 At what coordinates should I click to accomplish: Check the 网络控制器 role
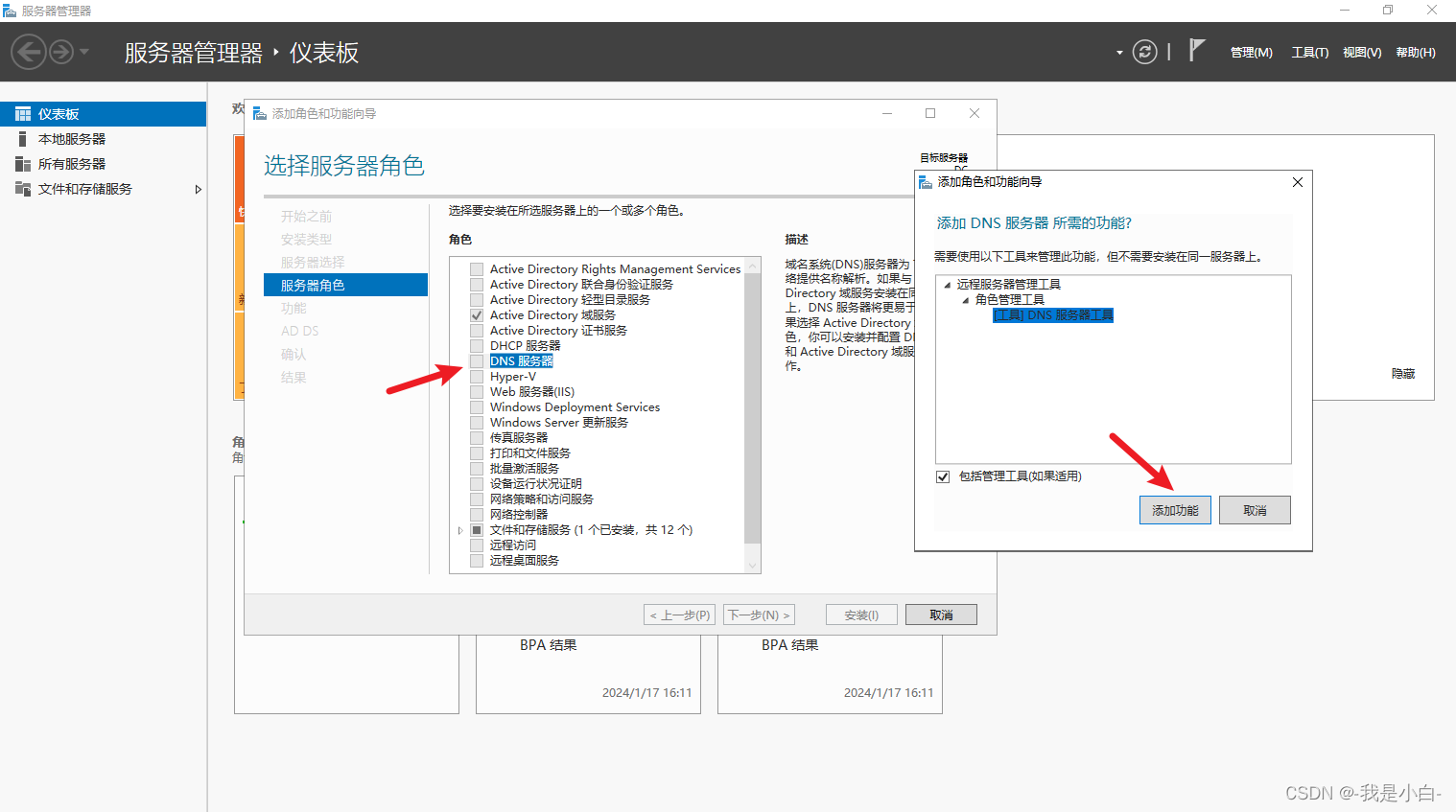tap(477, 515)
